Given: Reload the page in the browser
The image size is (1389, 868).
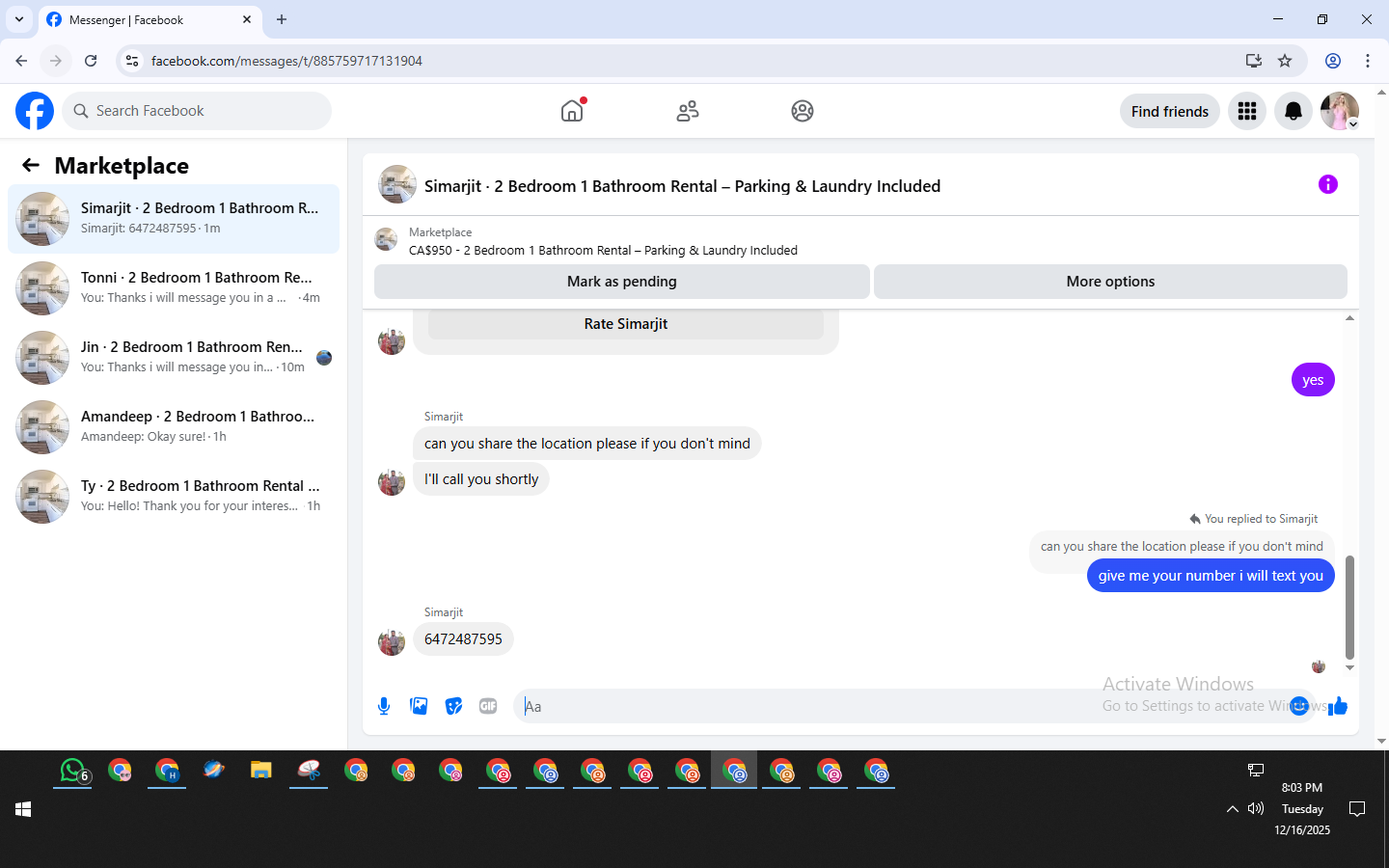Looking at the screenshot, I should pos(91,61).
